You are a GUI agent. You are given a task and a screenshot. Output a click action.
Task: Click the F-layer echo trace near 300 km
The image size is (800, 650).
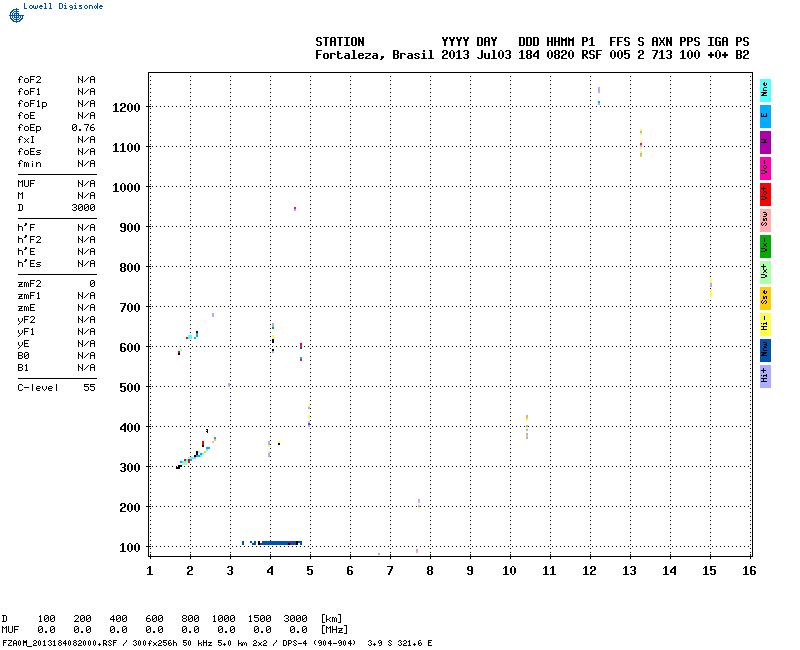tap(196, 453)
